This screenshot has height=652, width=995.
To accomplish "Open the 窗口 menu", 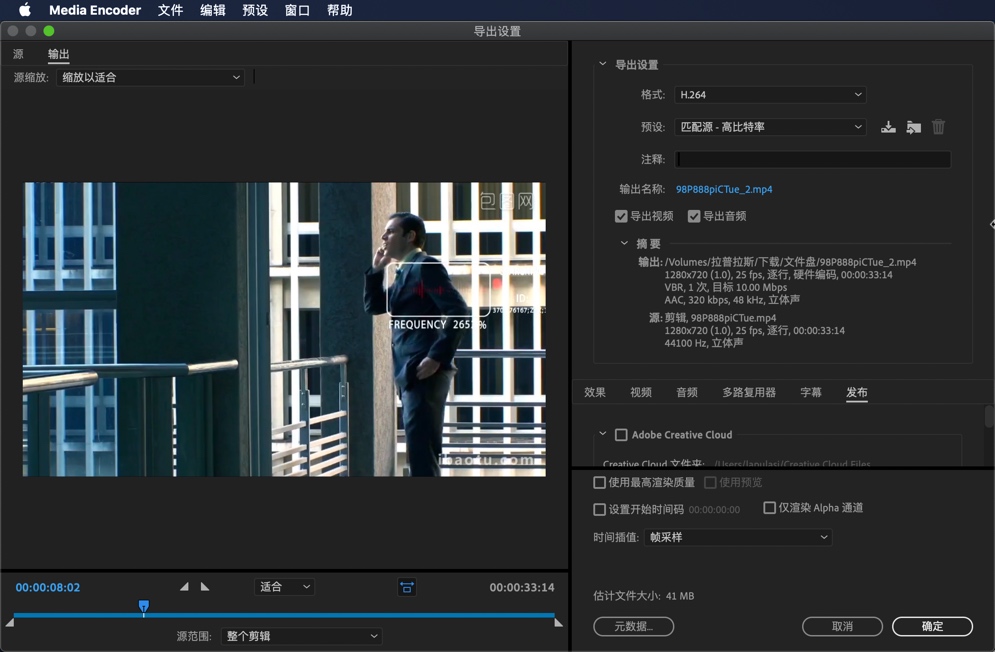I will [x=296, y=10].
